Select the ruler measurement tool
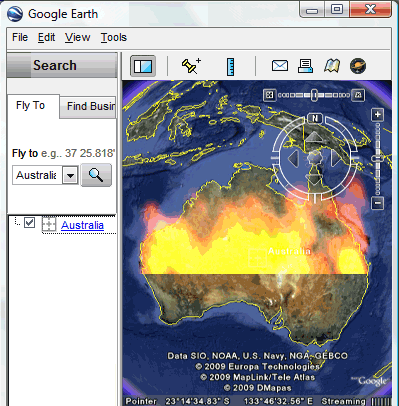The height and width of the screenshot is (406, 399). [x=230, y=66]
